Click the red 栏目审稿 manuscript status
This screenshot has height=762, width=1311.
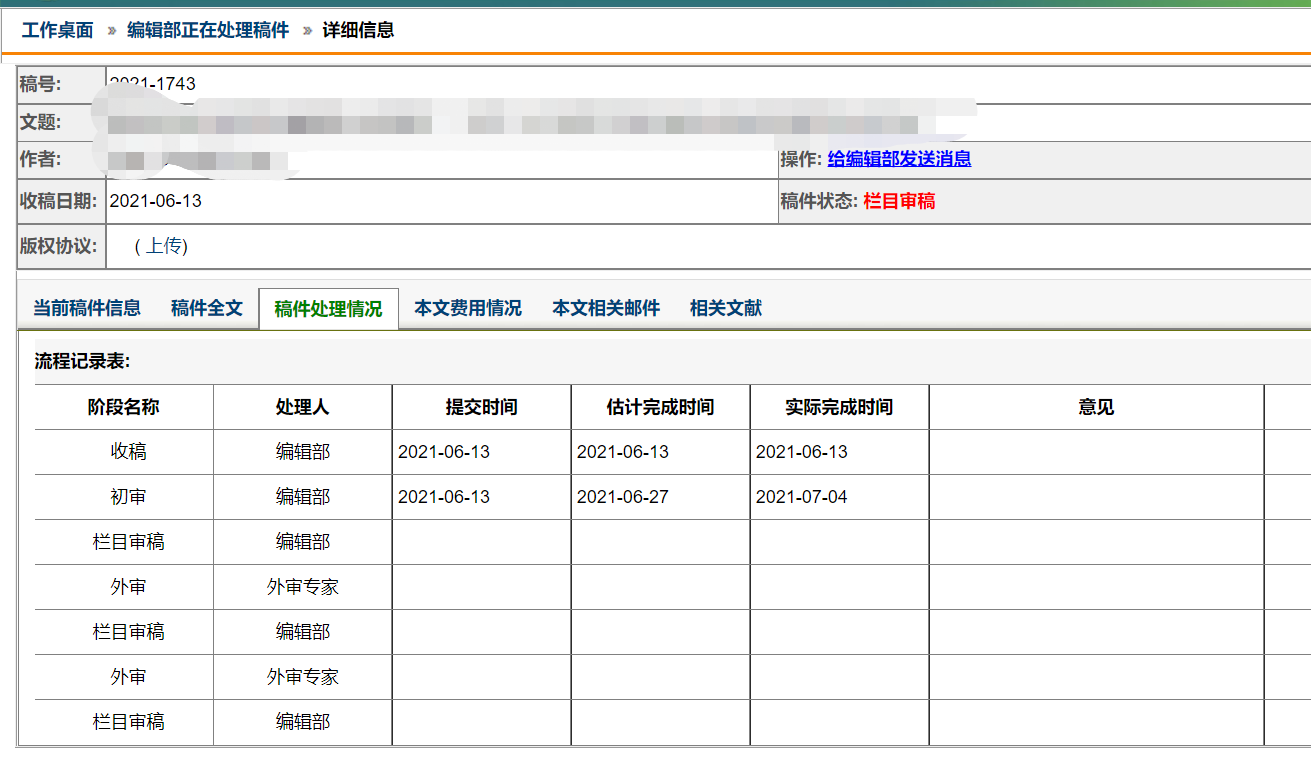point(899,201)
